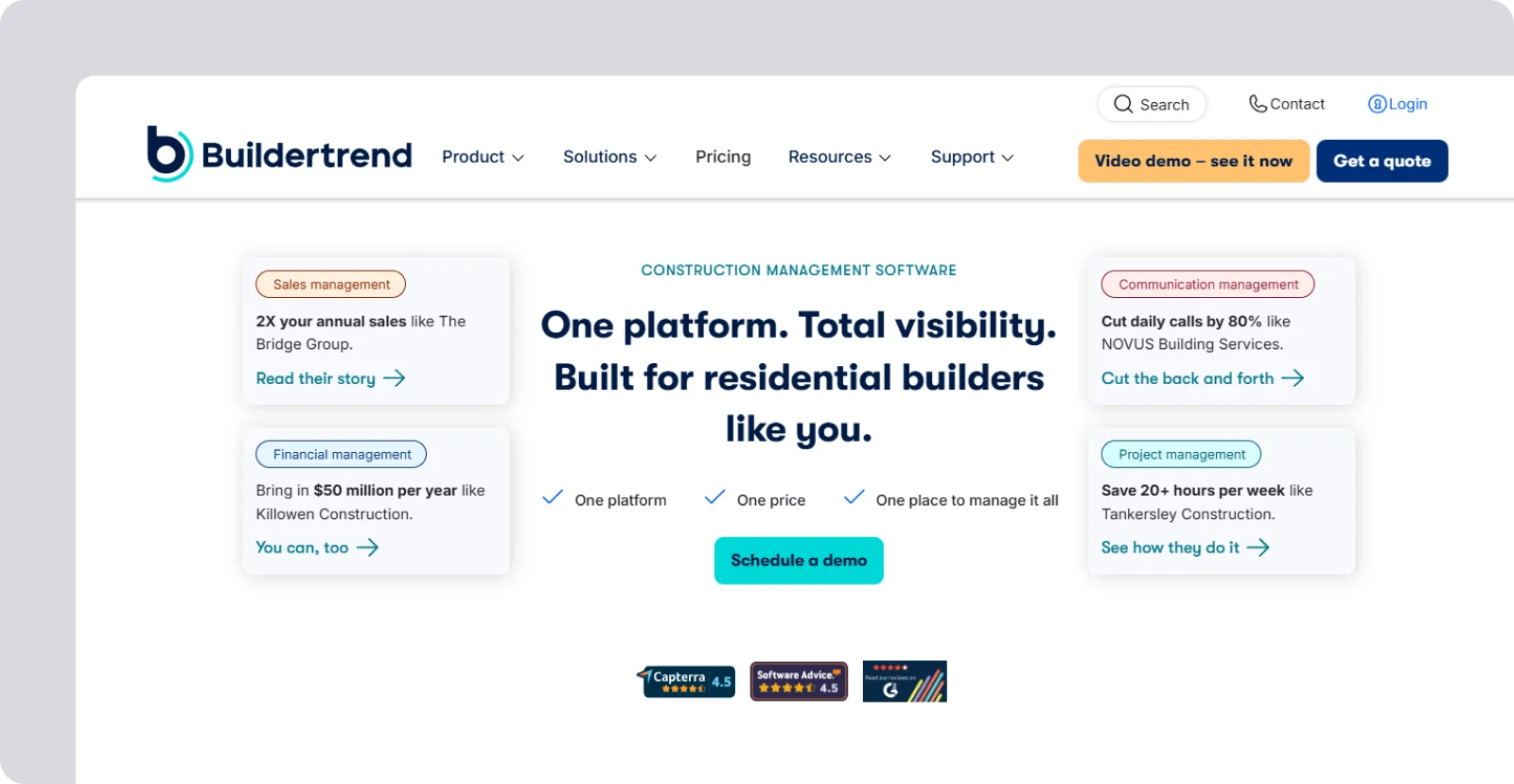This screenshot has width=1514, height=784.
Task: Click the Get a quote button
Action: (1382, 161)
